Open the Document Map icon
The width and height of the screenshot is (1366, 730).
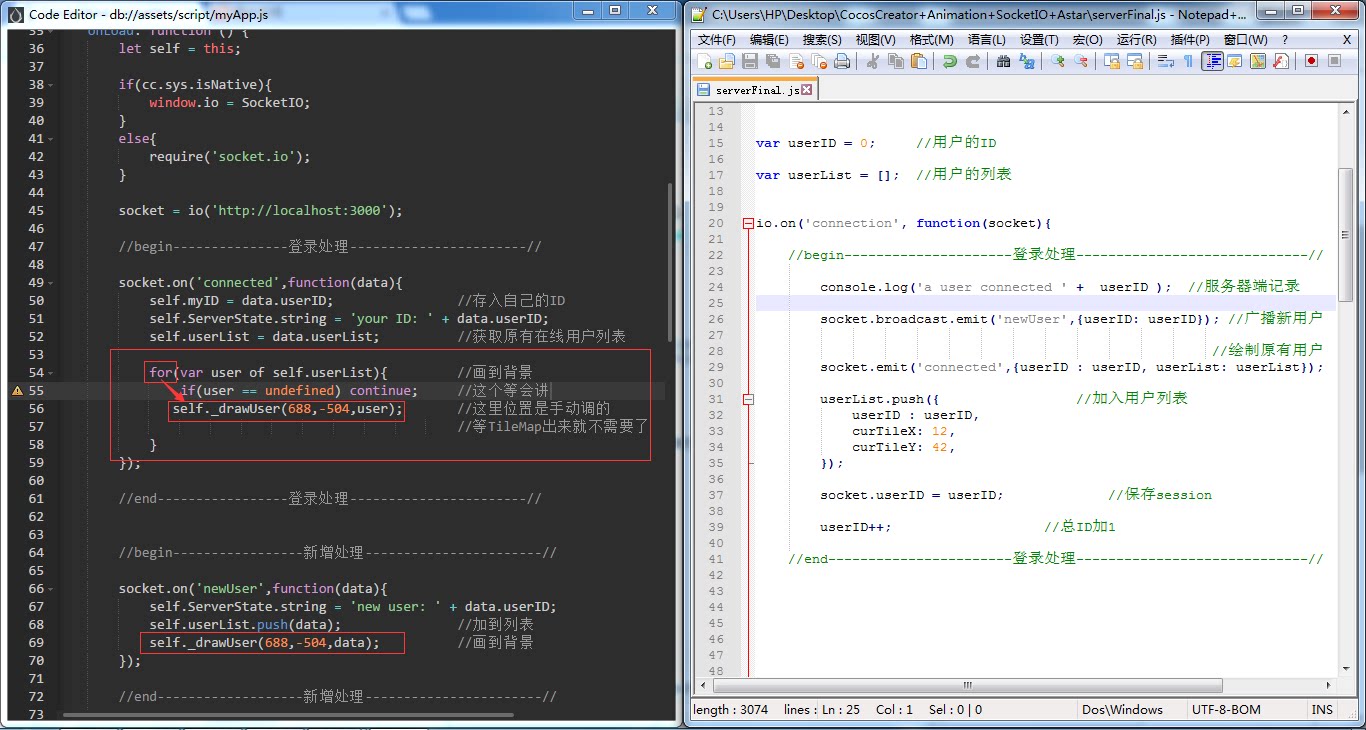pyautogui.click(x=1258, y=61)
